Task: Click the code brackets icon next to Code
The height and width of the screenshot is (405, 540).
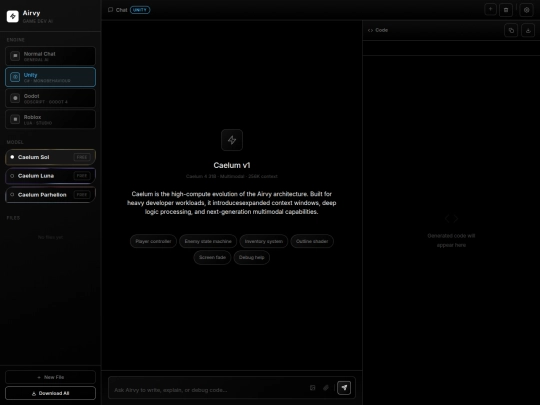Action: click(x=370, y=30)
